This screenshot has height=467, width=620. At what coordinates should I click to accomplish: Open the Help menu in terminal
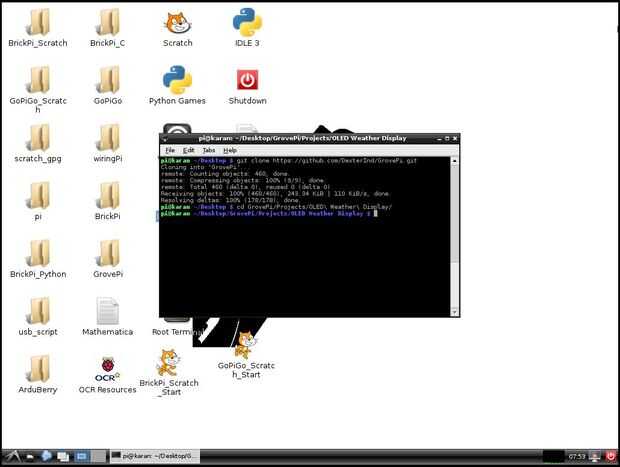pyautogui.click(x=230, y=150)
